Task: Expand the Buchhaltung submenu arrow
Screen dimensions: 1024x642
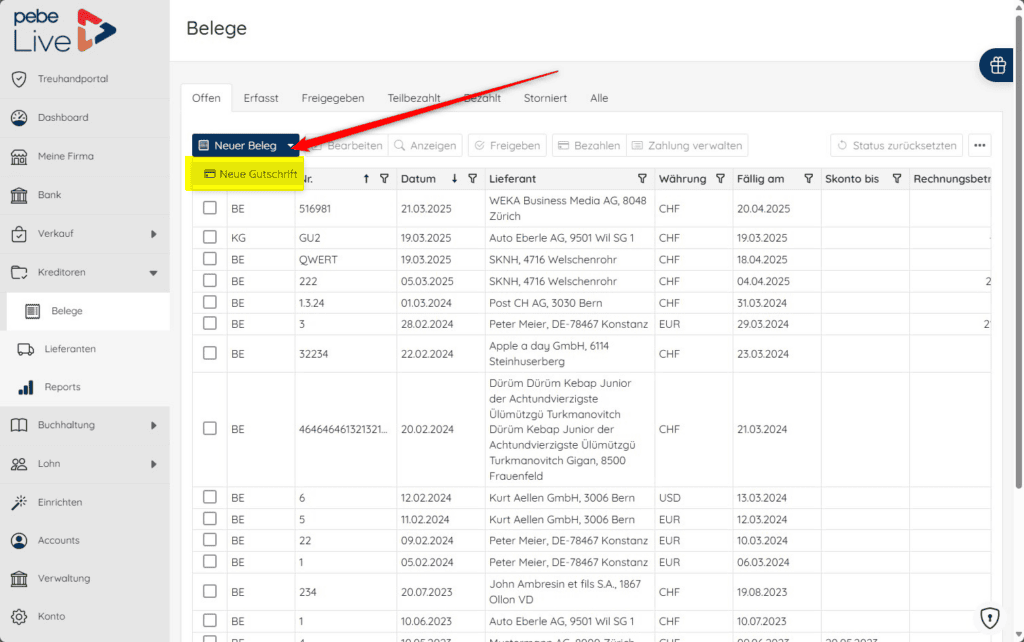Action: [153, 425]
